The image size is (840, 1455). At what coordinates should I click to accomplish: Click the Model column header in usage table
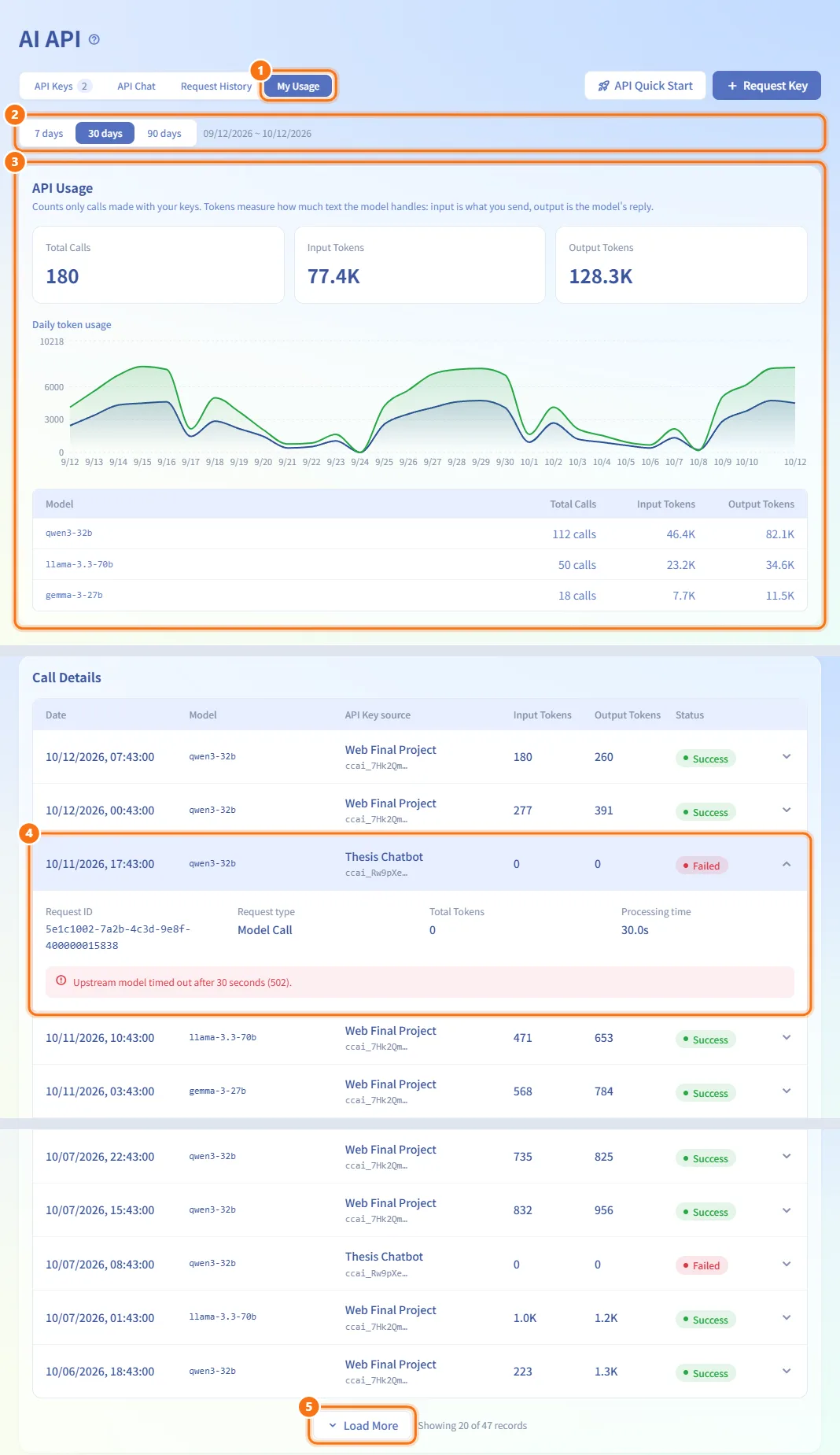(x=60, y=504)
